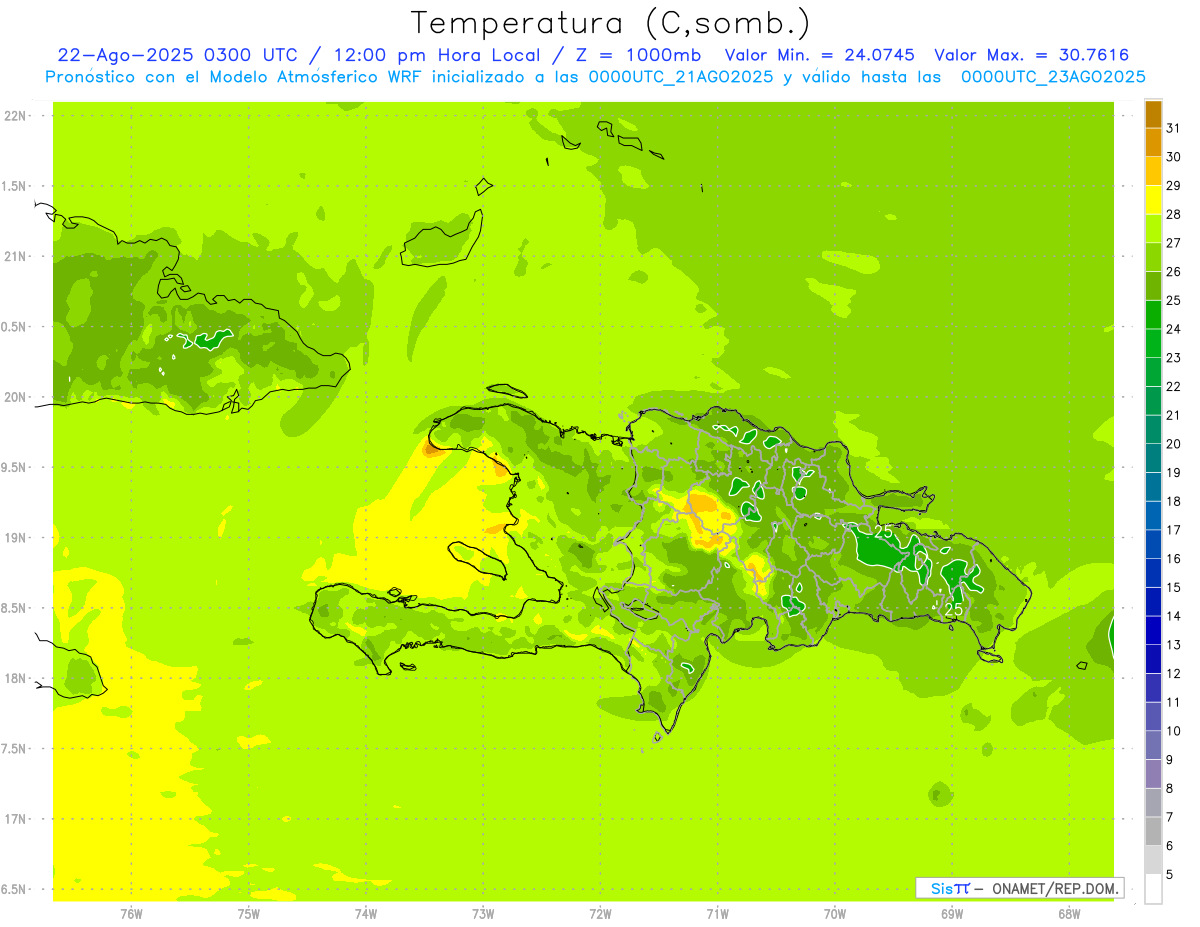1200x927 pixels.
Task: Click the '0000UTC_23AGO2025' valid-until time
Action: coord(1053,76)
